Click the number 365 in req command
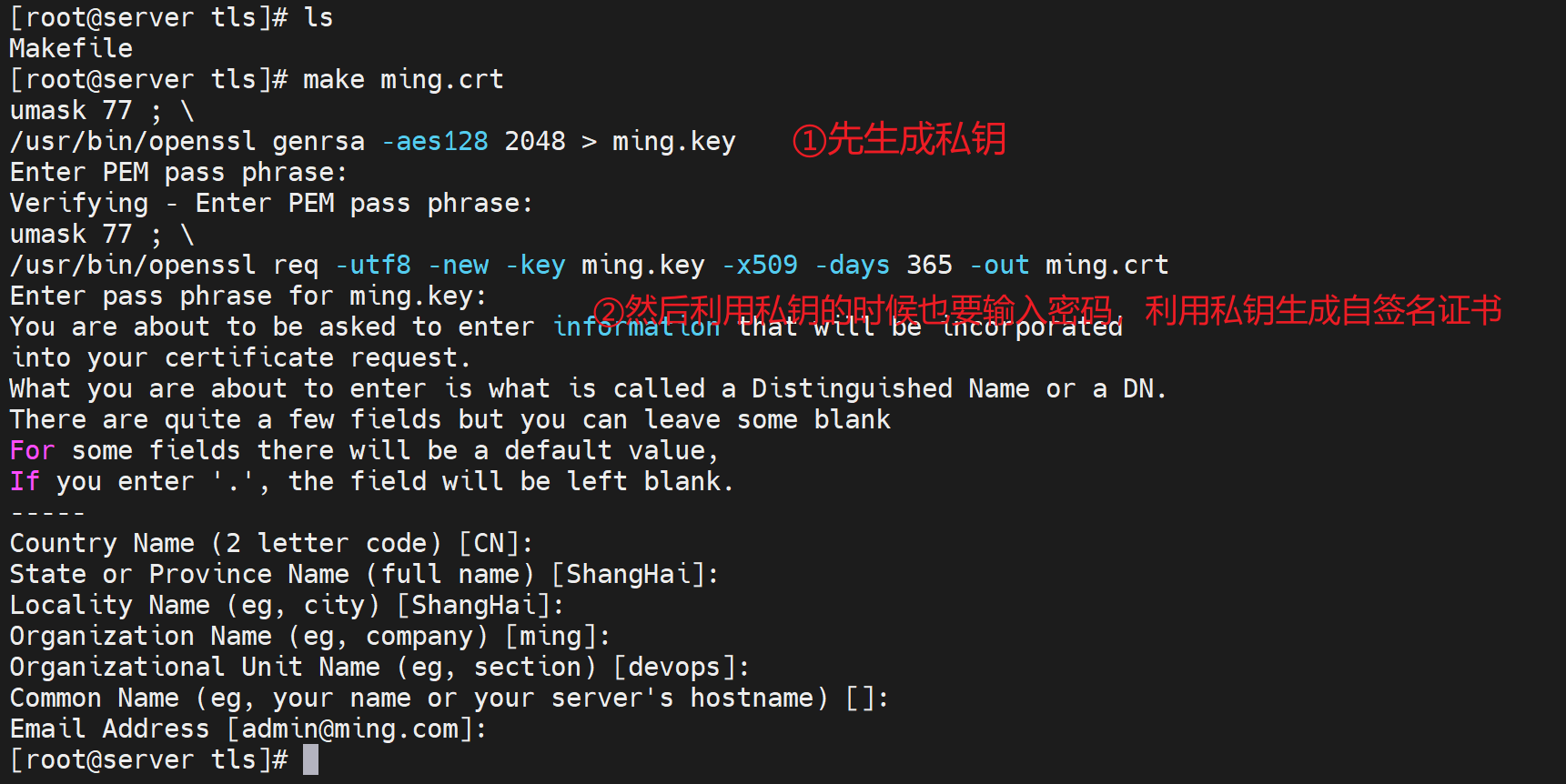Viewport: 1566px width, 784px height. click(x=929, y=265)
